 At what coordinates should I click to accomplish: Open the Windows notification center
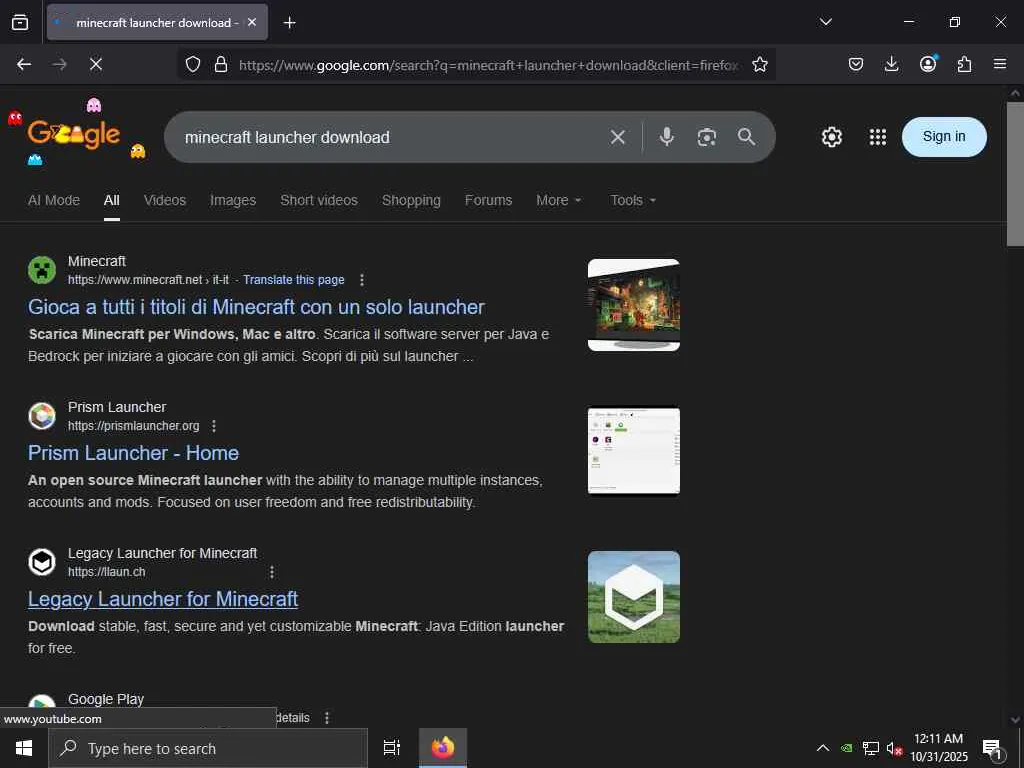click(993, 749)
